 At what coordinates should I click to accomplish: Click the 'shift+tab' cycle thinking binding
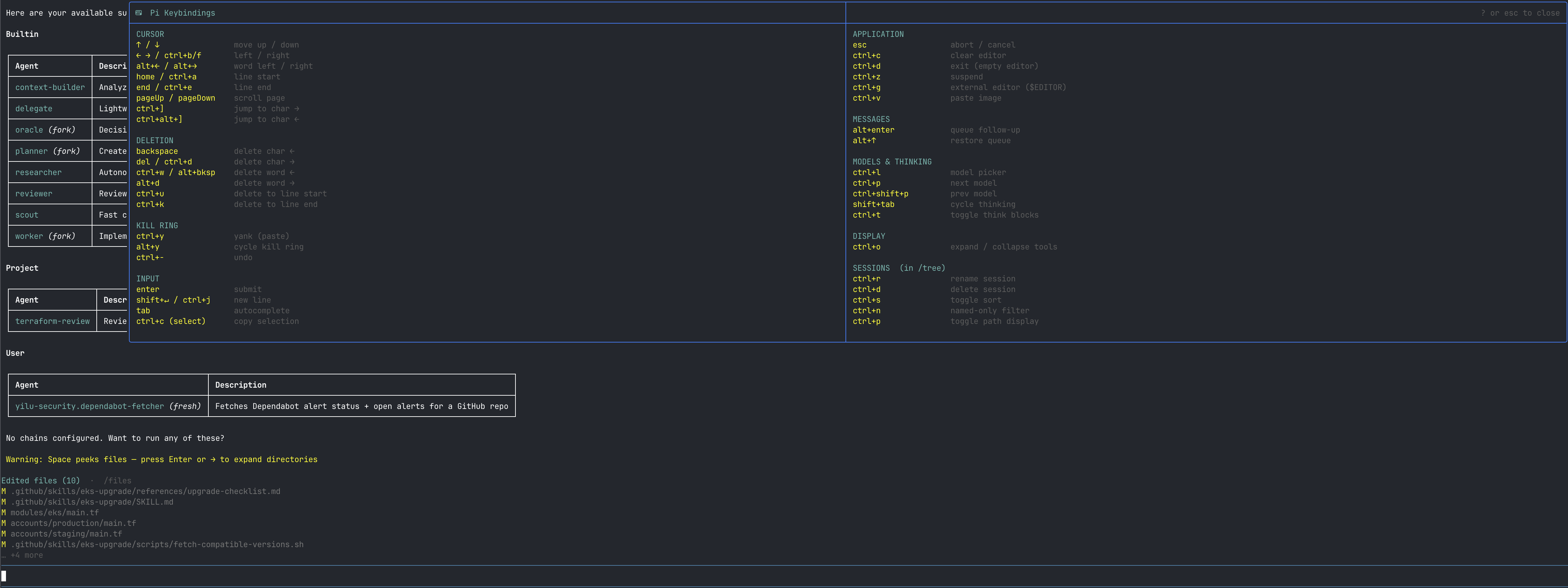tap(873, 205)
